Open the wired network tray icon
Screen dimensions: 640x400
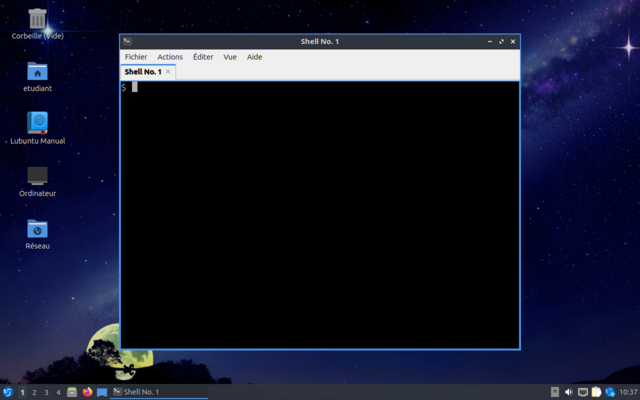tap(583, 392)
